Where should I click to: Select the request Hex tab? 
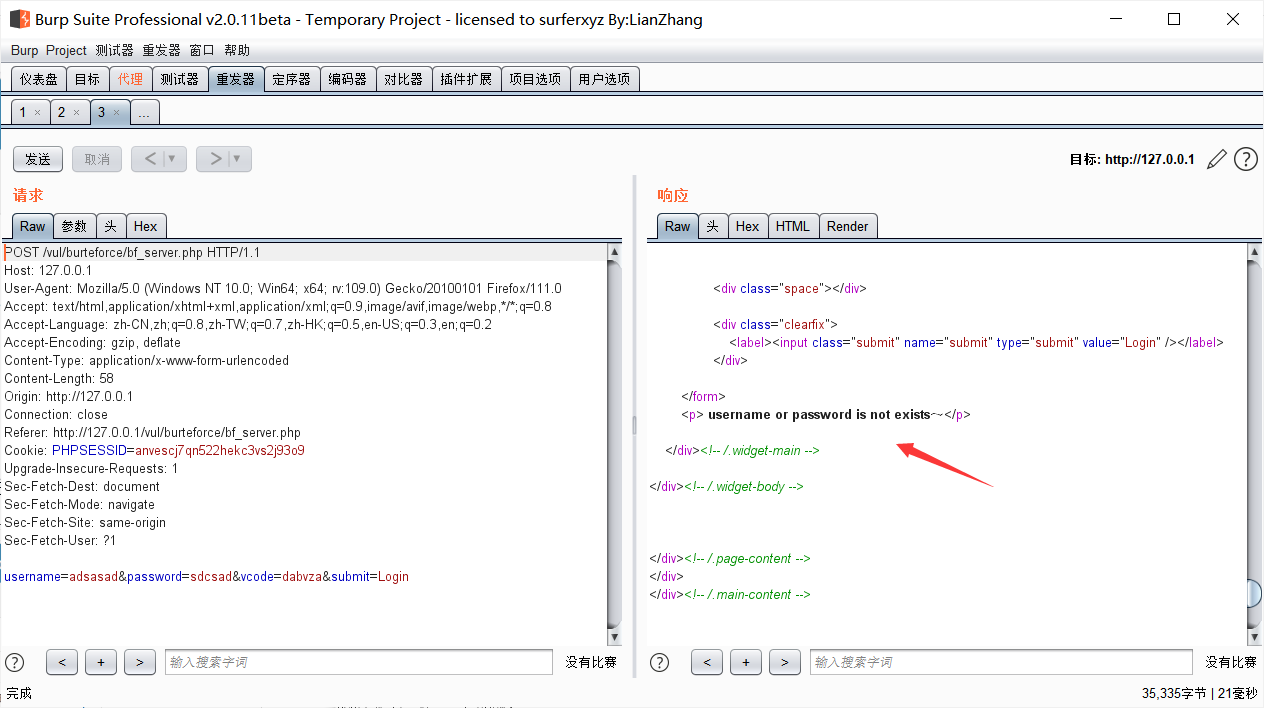(146, 226)
